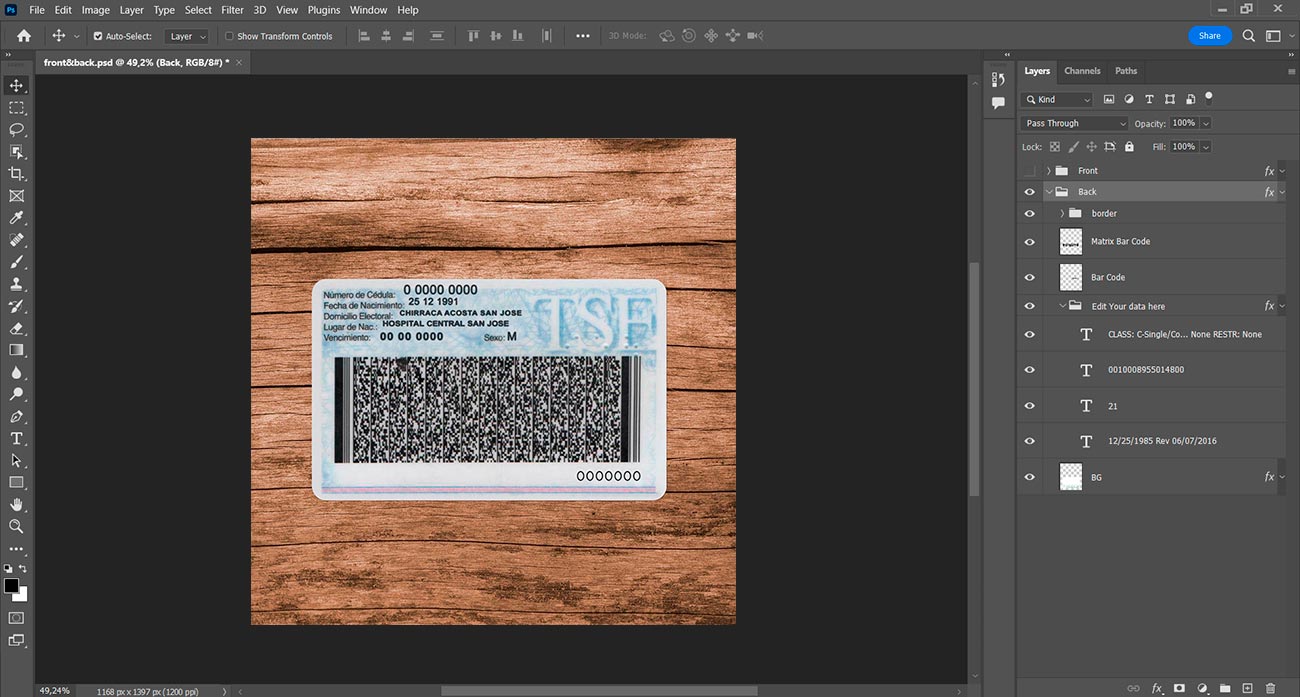
Task: Select the Horizontal Type tool
Action: (x=16, y=438)
